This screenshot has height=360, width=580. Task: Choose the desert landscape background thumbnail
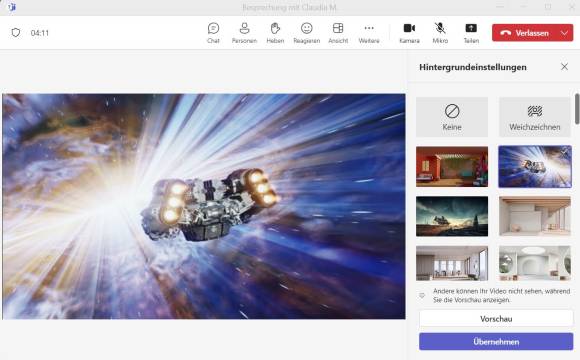pos(452,216)
